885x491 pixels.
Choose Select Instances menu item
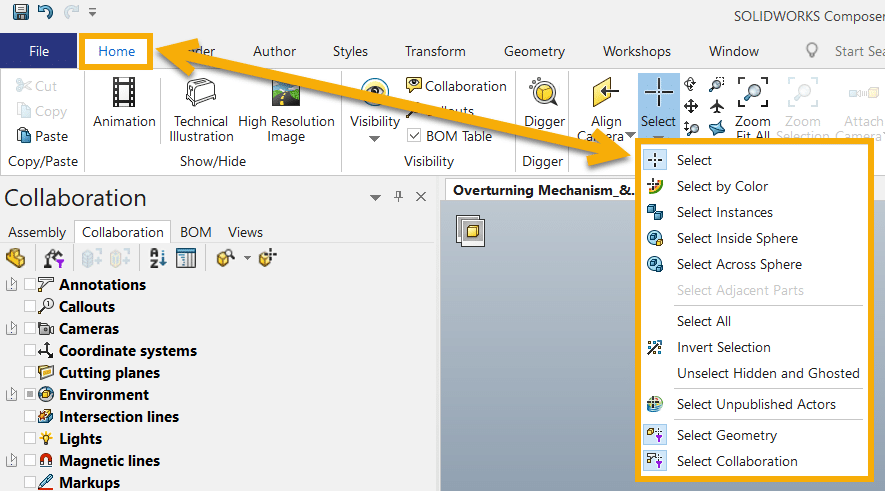pyautogui.click(x=754, y=212)
